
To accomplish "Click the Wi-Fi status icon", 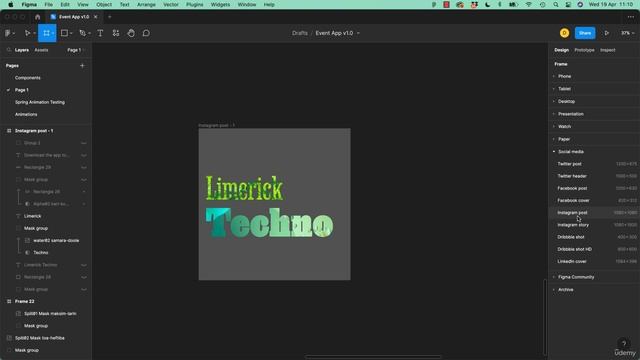I will click(x=529, y=4).
